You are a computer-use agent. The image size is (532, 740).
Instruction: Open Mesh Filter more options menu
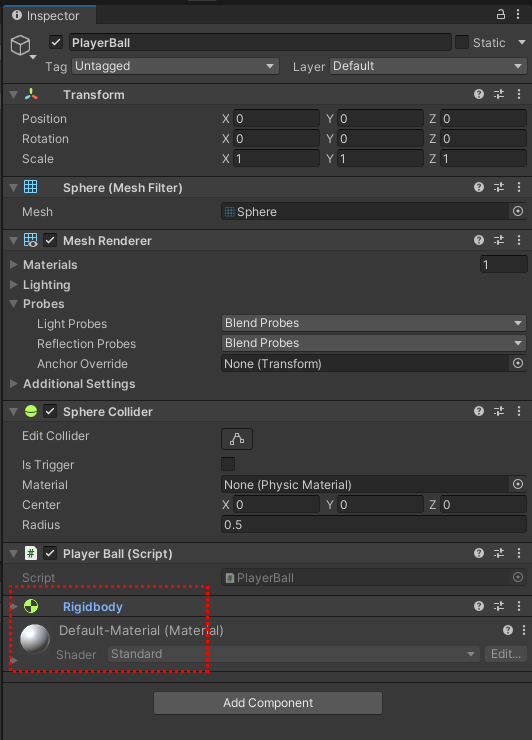519,187
